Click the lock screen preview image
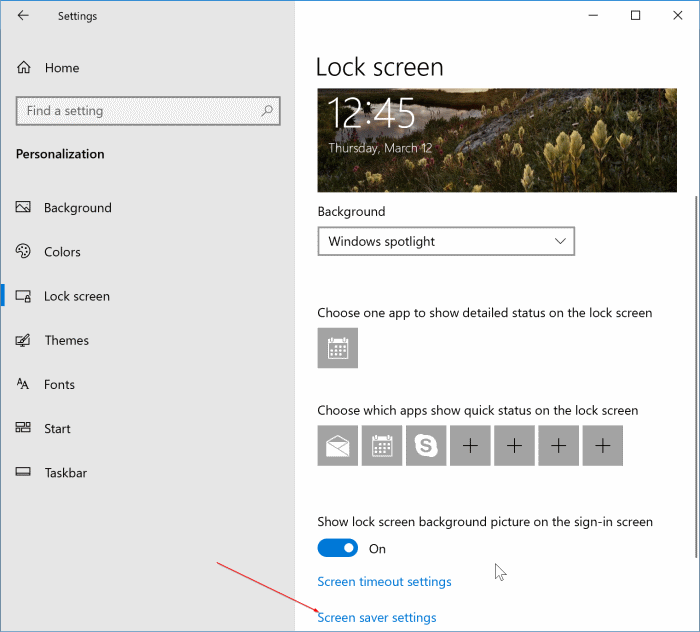 click(497, 140)
